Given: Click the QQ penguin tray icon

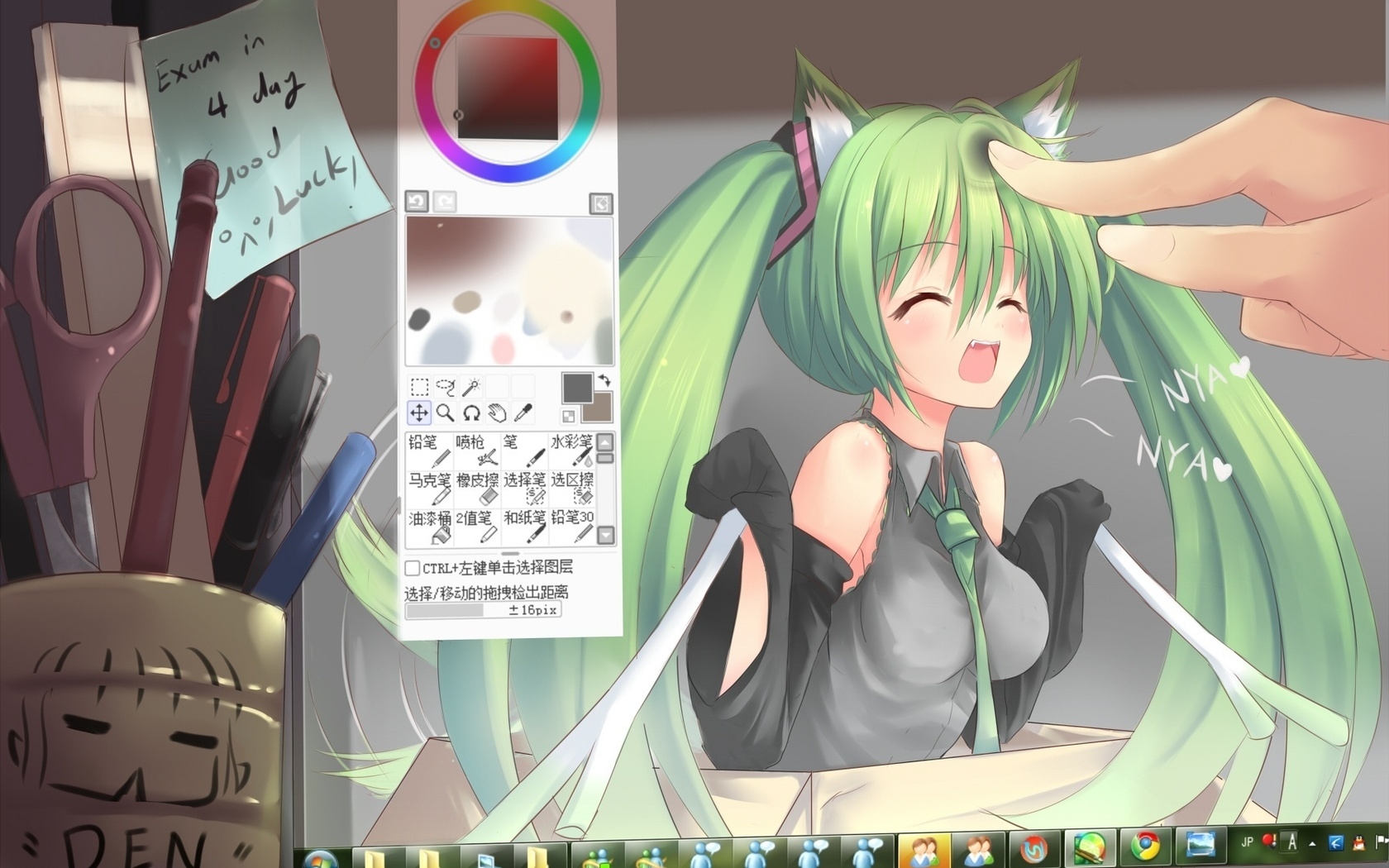Looking at the screenshot, I should (x=1358, y=843).
